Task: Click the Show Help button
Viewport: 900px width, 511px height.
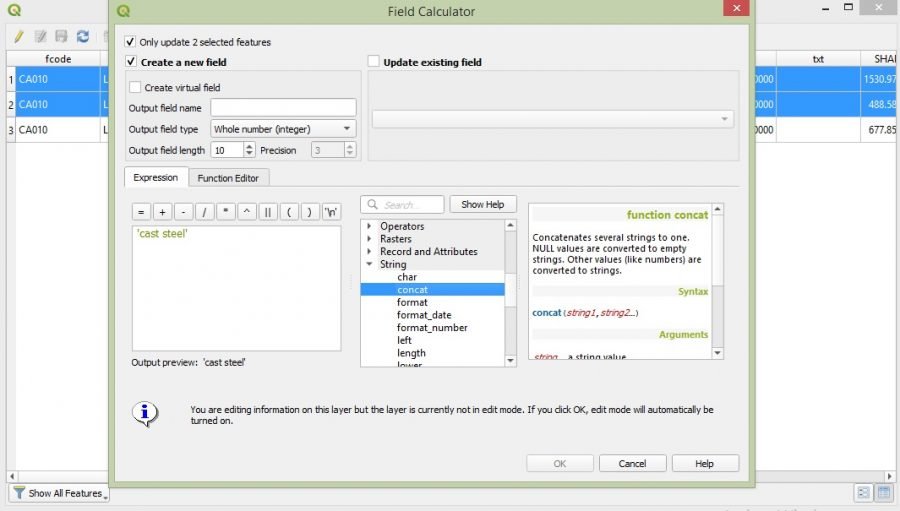Action: (483, 205)
